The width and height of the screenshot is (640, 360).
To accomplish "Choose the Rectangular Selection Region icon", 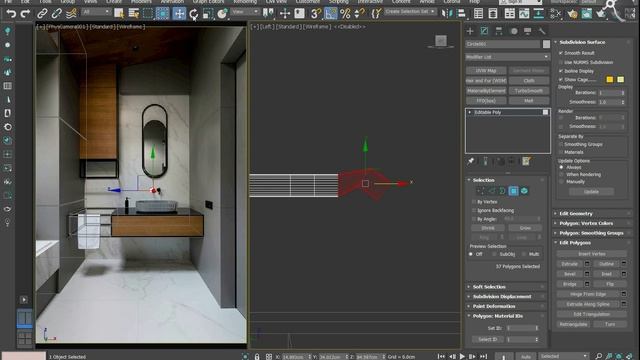I will tap(148, 13).
